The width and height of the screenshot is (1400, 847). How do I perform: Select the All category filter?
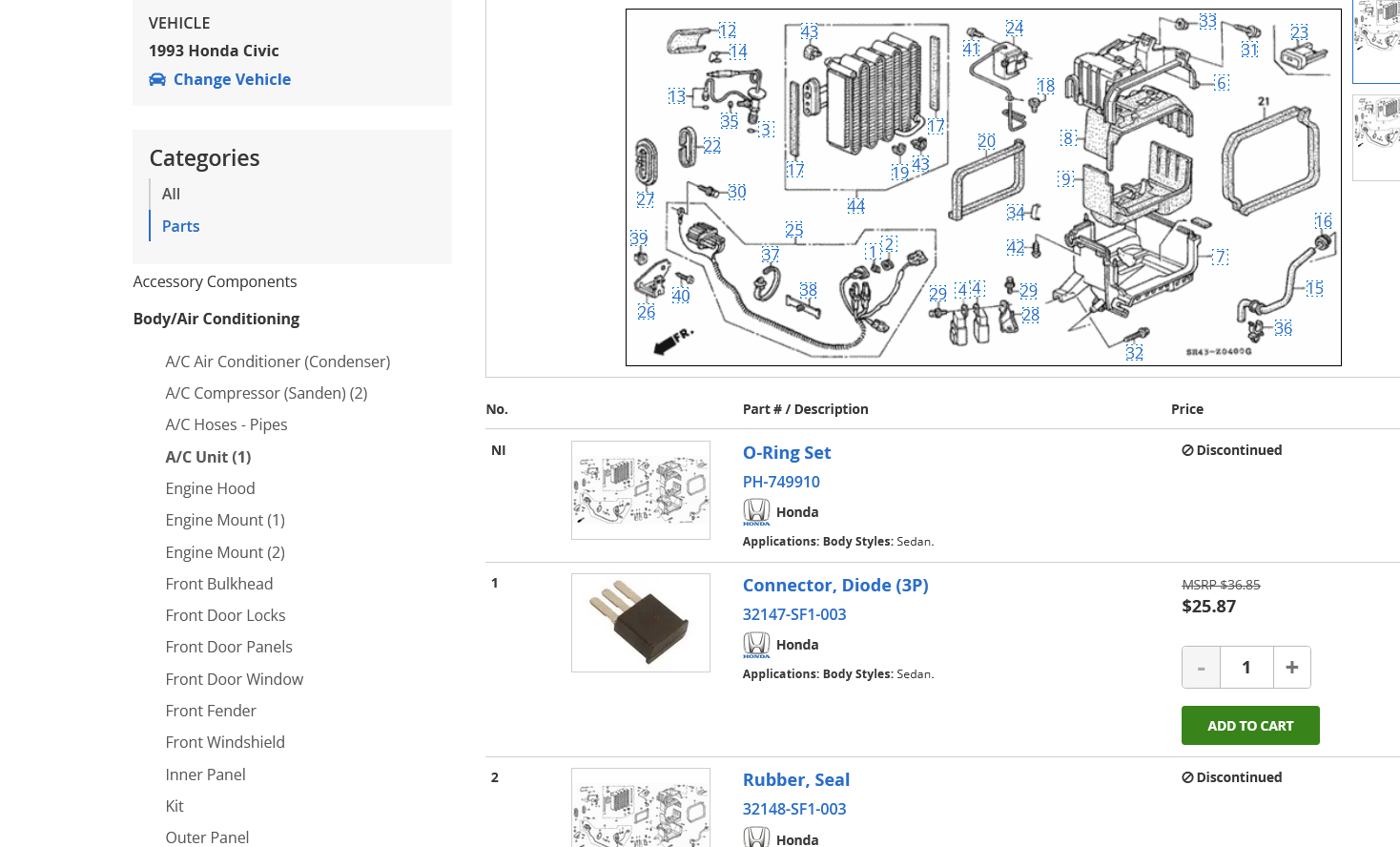point(171,194)
